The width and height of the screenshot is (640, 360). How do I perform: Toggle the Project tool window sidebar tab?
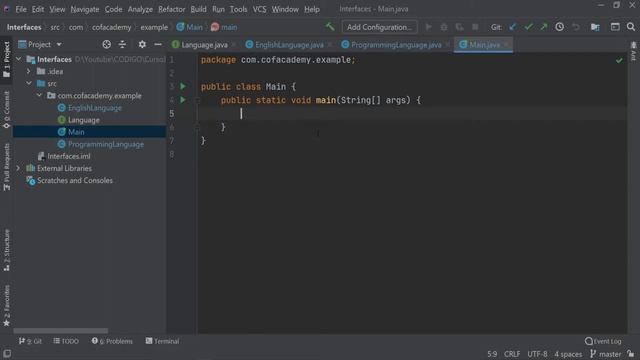pos(7,59)
